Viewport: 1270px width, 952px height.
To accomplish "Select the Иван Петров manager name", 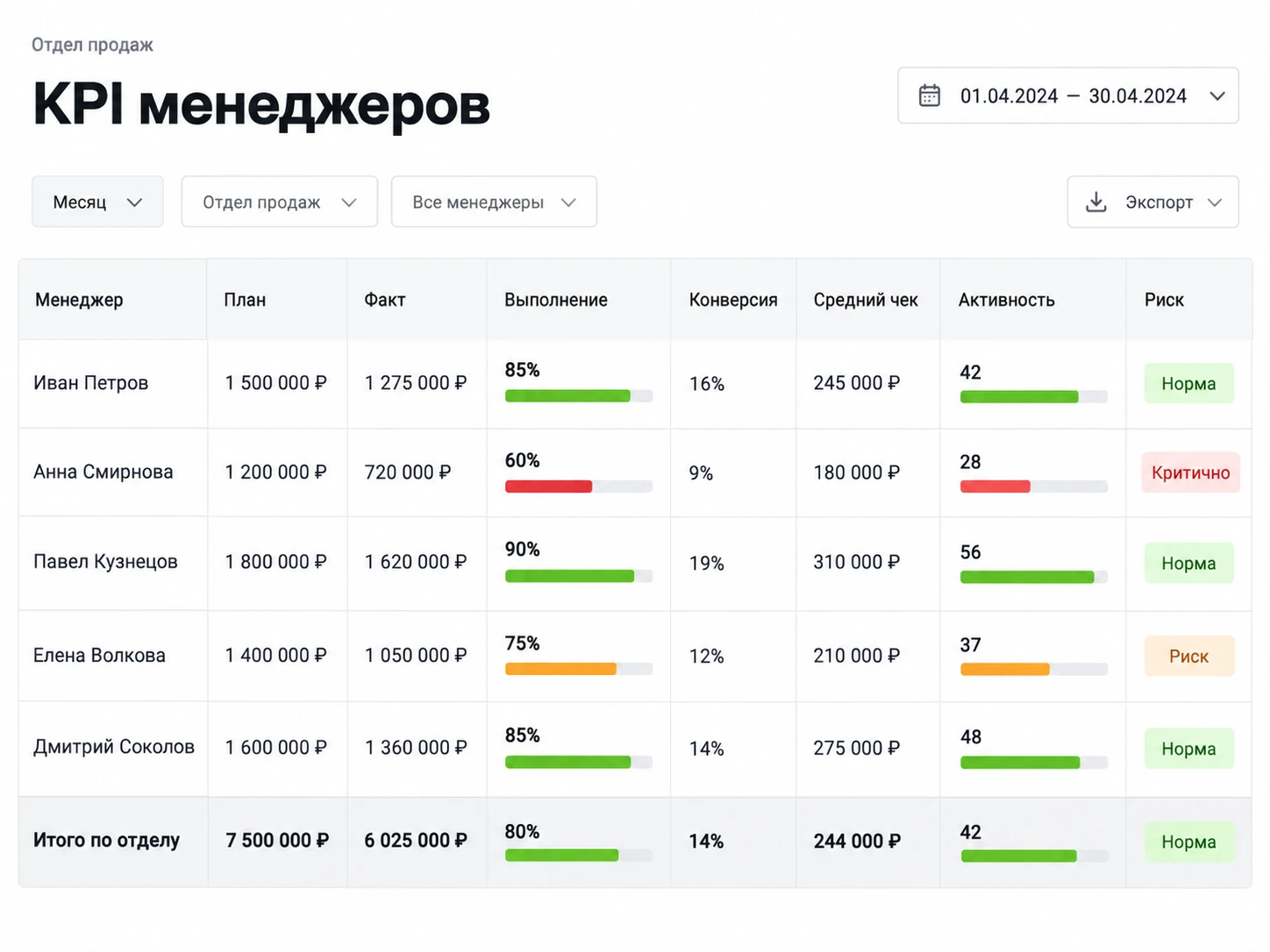I will [91, 383].
